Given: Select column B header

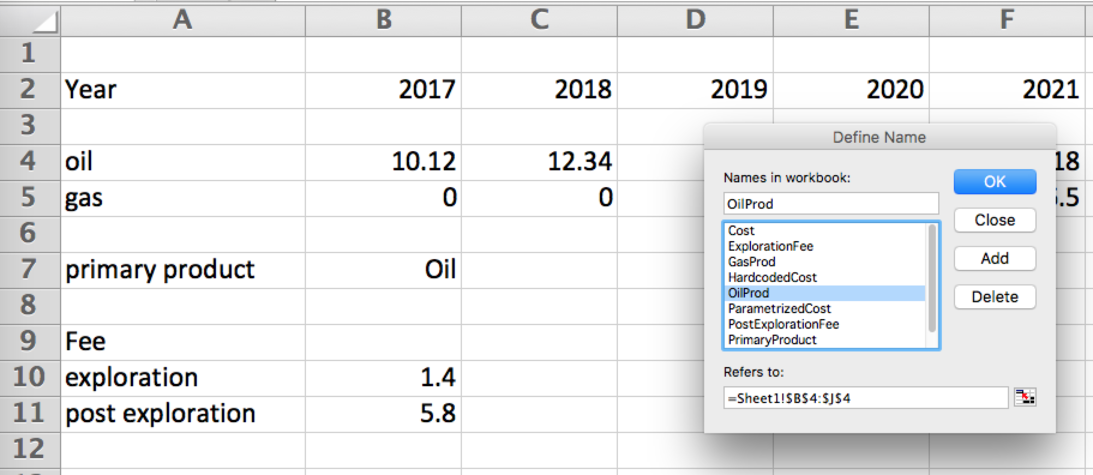Looking at the screenshot, I should 383,21.
